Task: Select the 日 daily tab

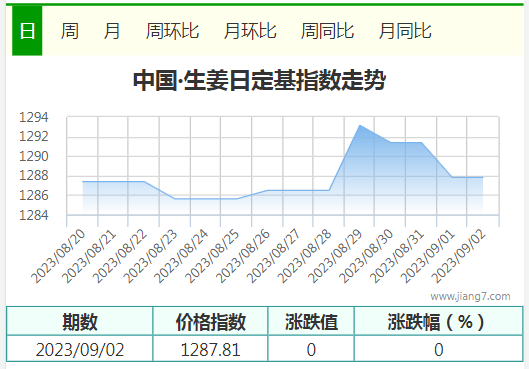Action: click(27, 31)
